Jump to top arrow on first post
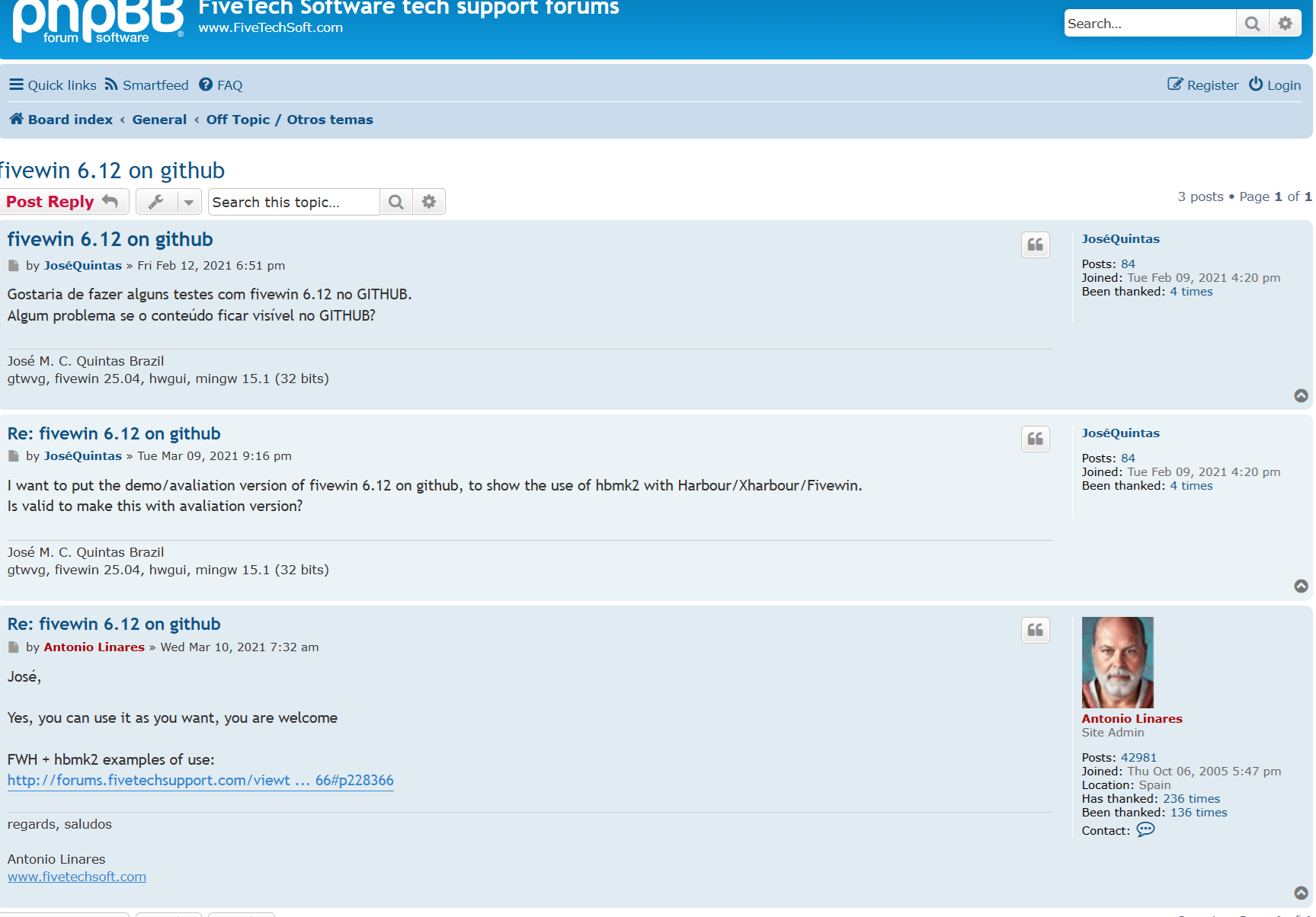The height and width of the screenshot is (917, 1316). [x=1301, y=395]
